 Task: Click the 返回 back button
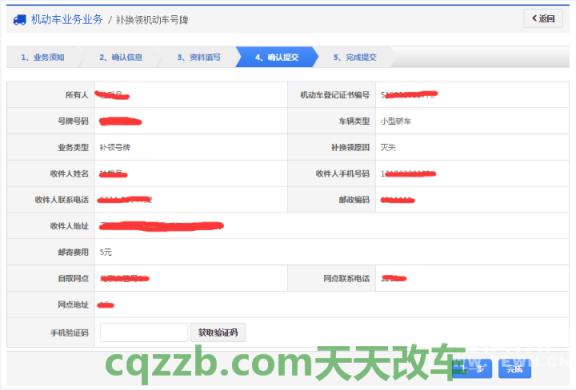(543, 18)
